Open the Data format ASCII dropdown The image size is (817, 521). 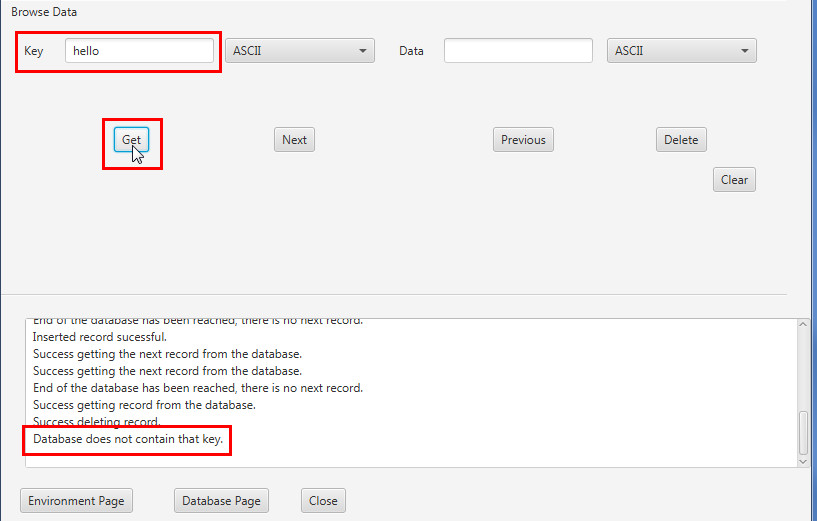point(682,51)
